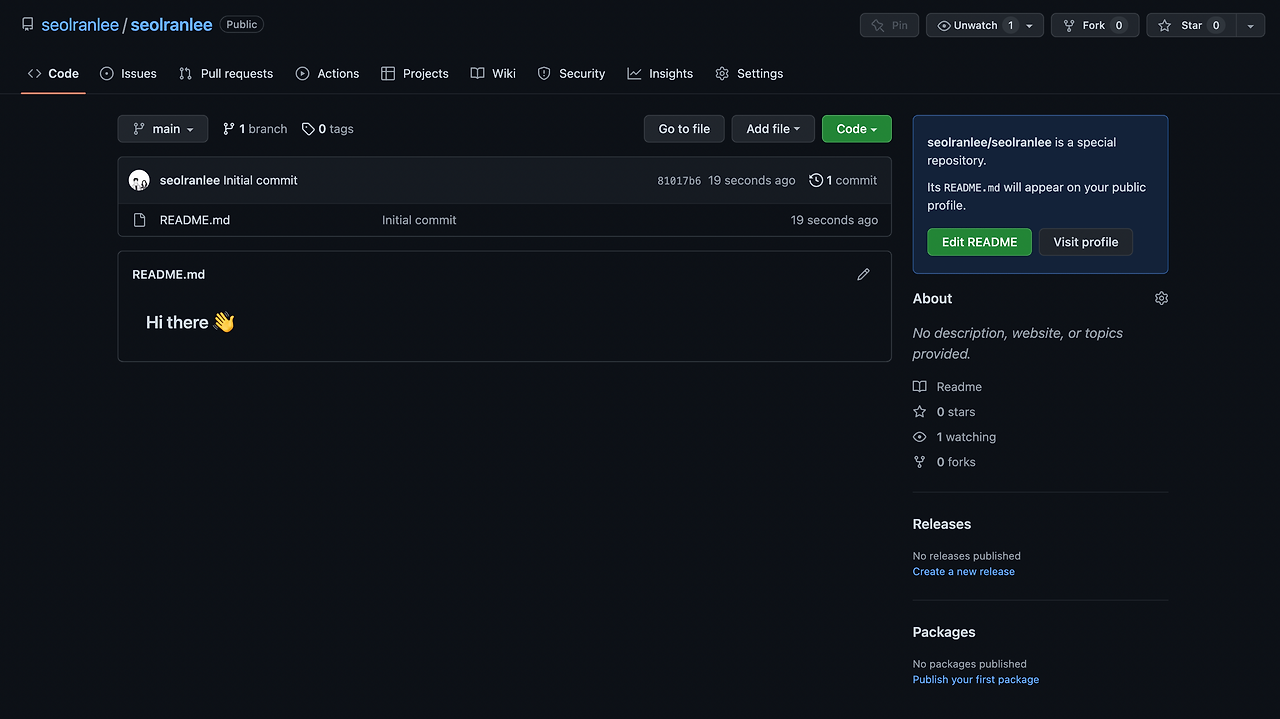The image size is (1280, 719).
Task: View the 1 branch link
Action: click(x=255, y=129)
